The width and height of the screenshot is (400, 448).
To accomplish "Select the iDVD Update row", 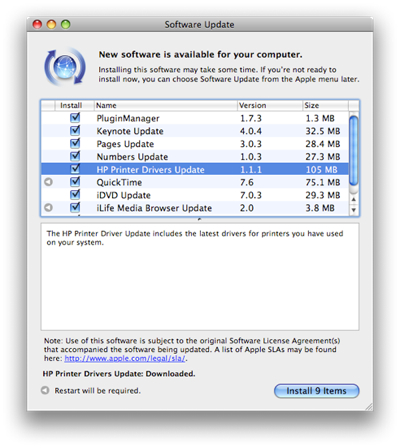I will (195, 195).
